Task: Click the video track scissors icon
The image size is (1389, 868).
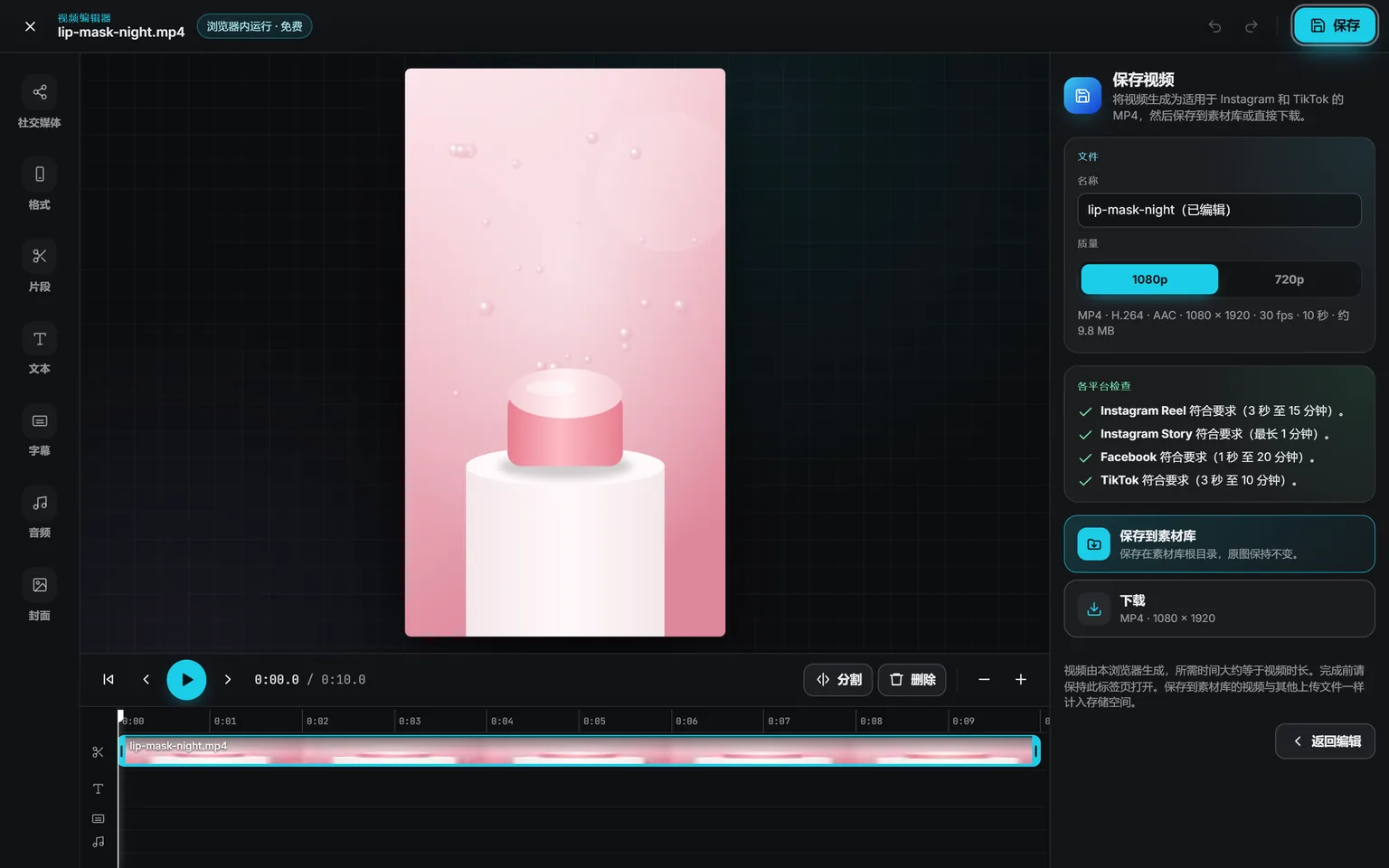Action: click(x=98, y=752)
